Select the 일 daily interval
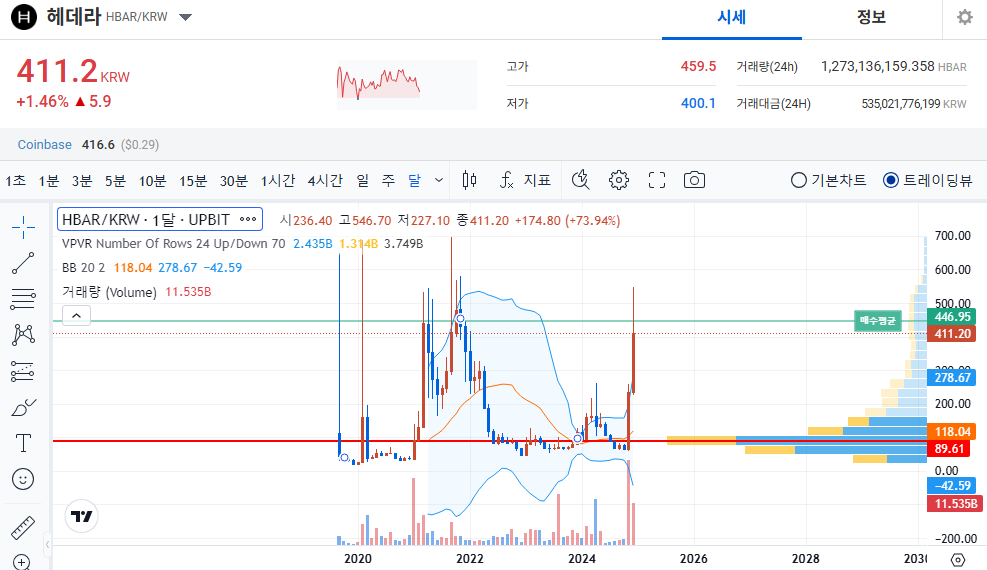The image size is (987, 570). [x=363, y=181]
